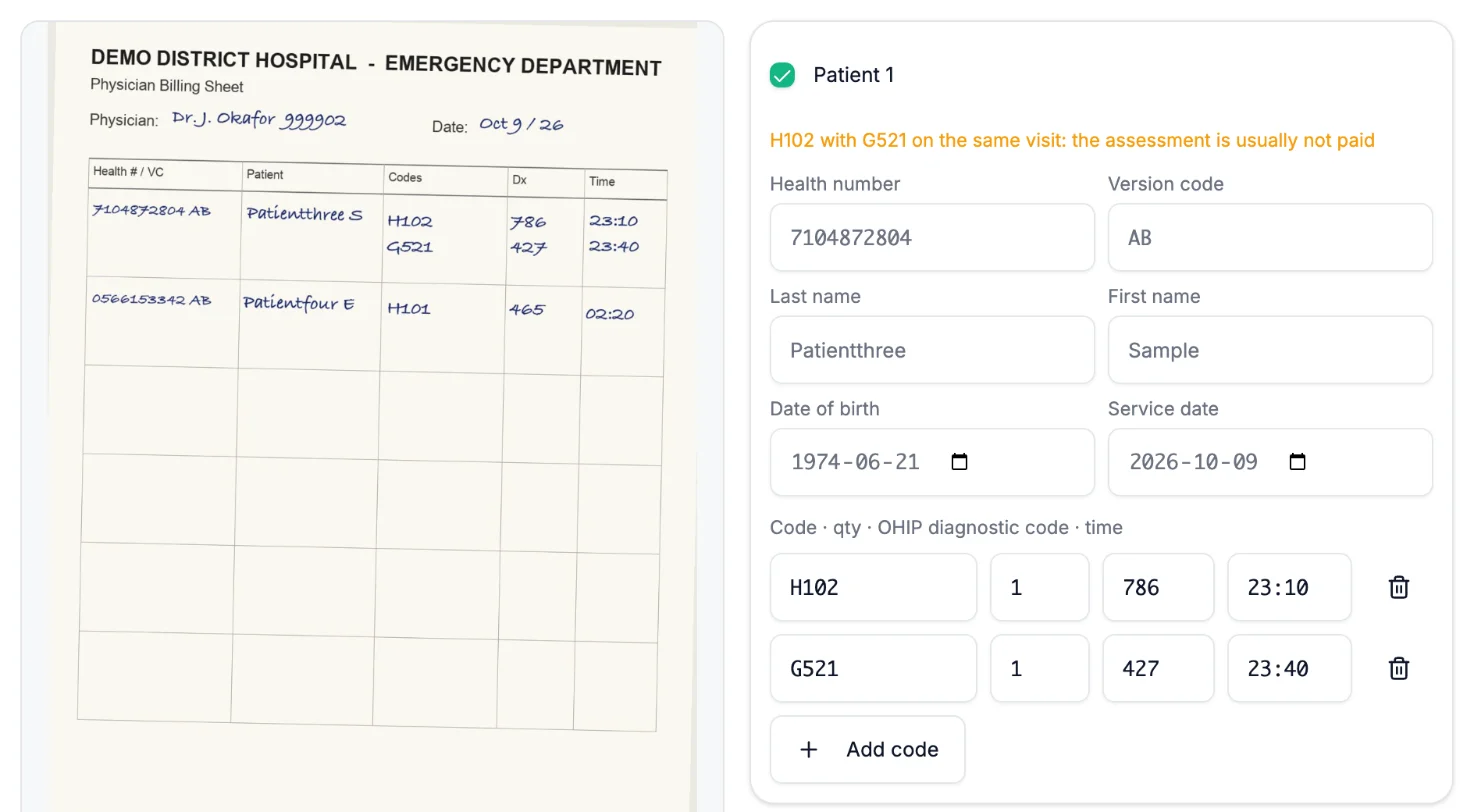Edit the 23:10 time field
Screen dimensions: 1474x812
click(x=1289, y=587)
